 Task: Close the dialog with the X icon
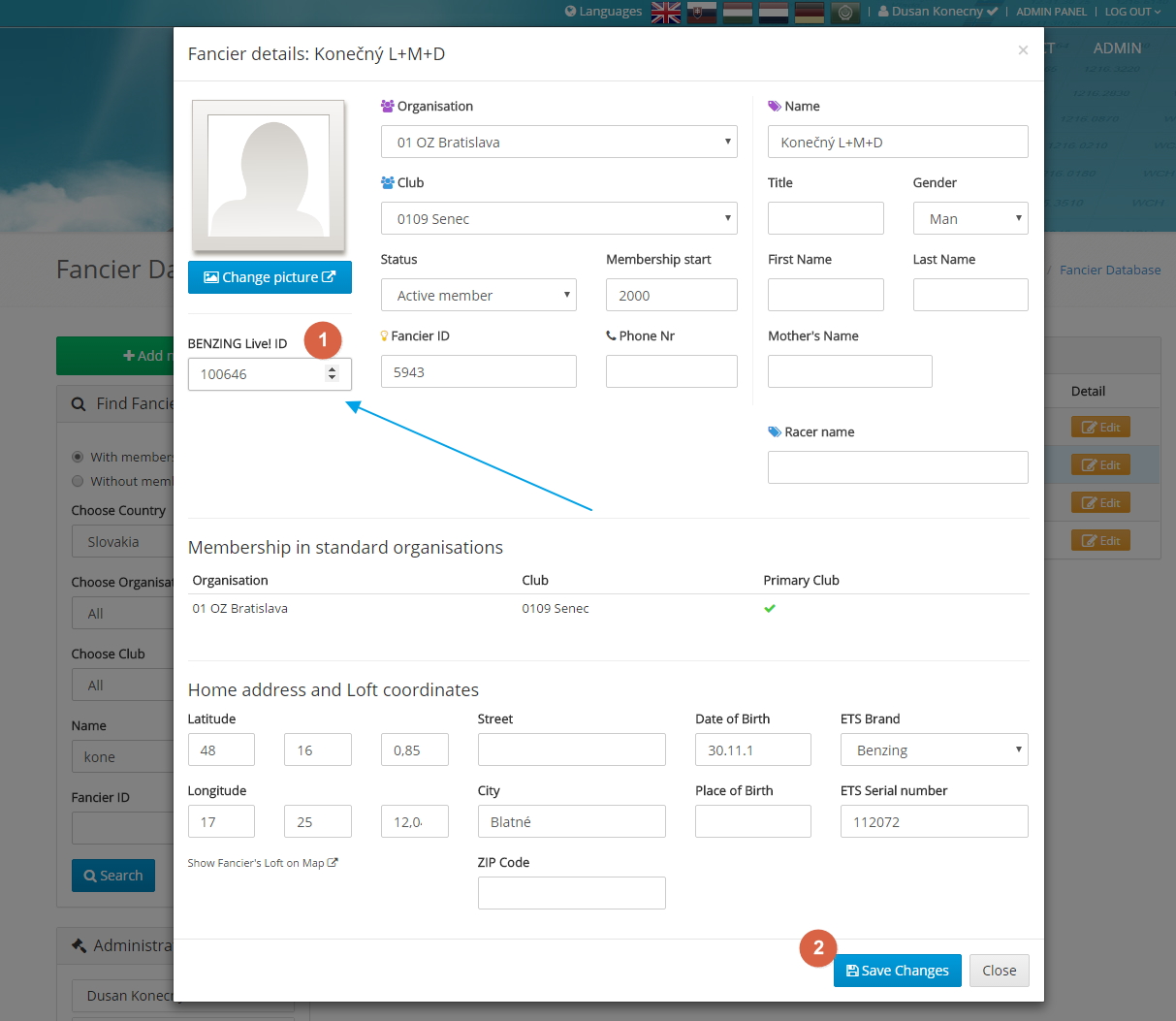tap(1023, 50)
